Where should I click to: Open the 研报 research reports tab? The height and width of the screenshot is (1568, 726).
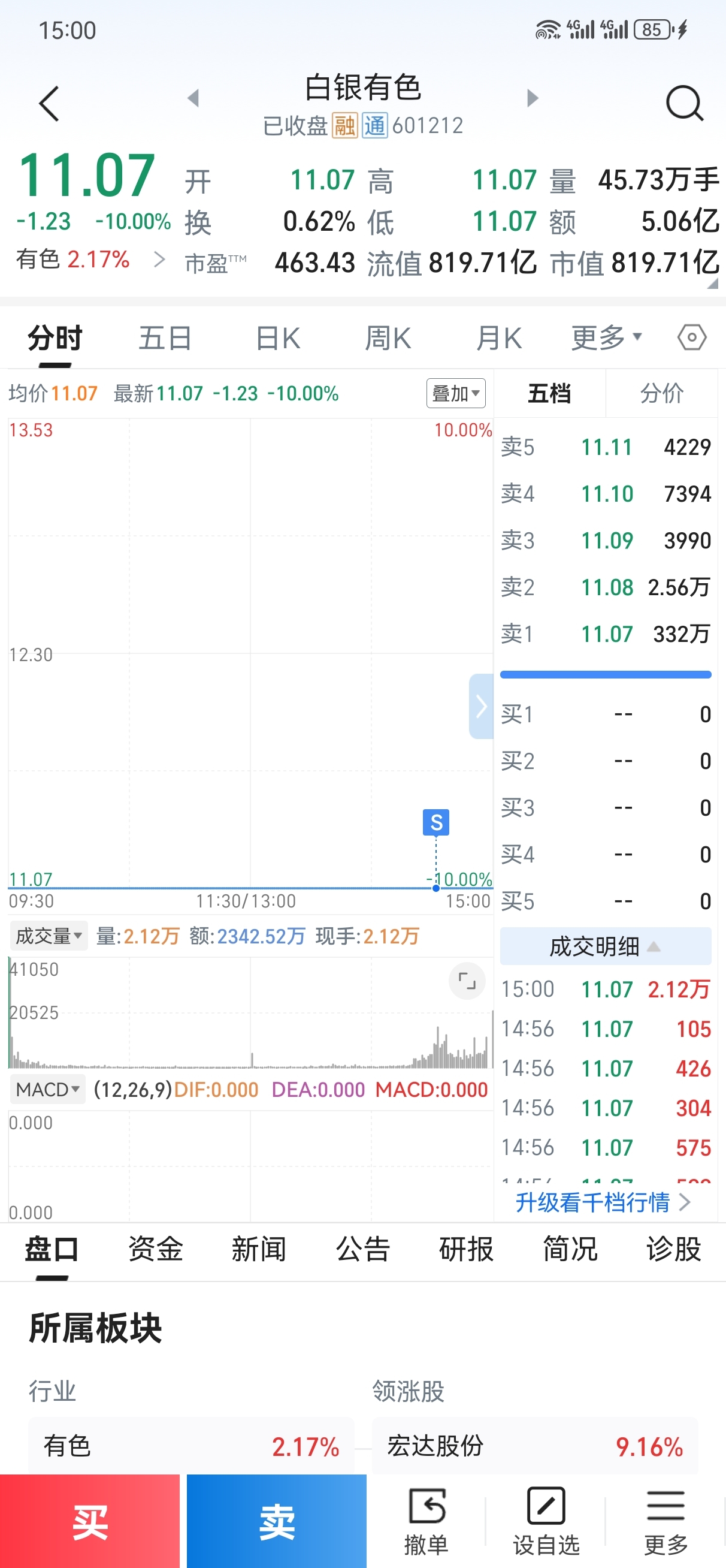(x=467, y=1250)
